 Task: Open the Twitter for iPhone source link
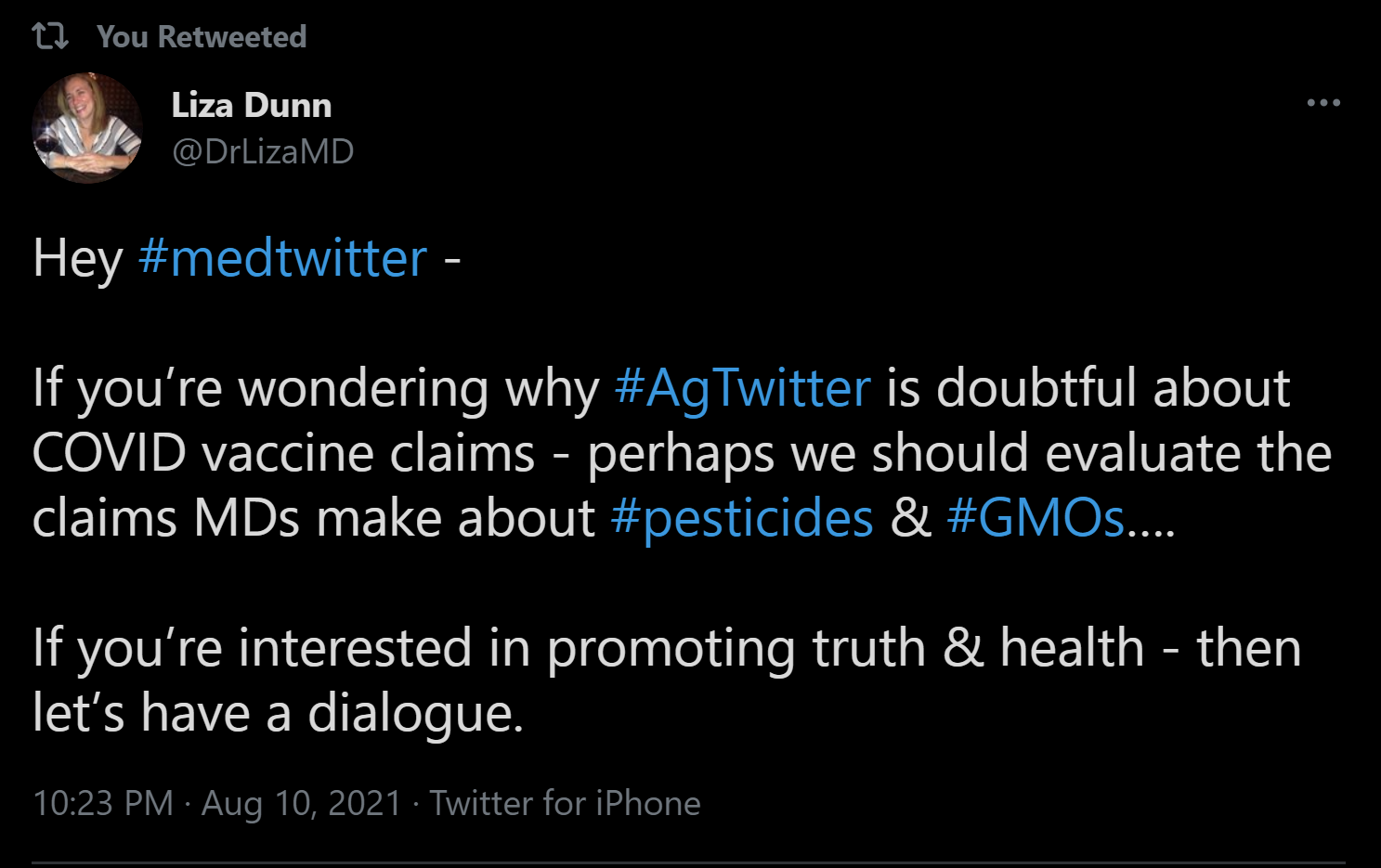pyautogui.click(x=565, y=803)
